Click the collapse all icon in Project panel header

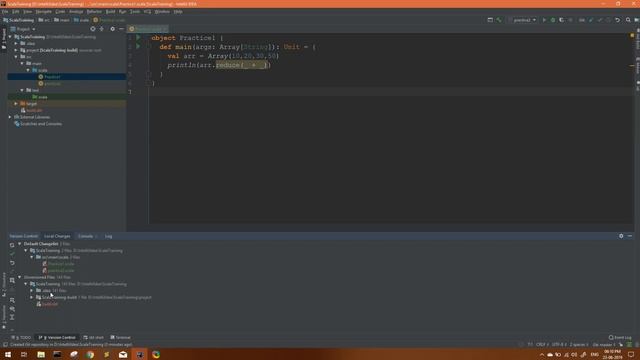(102, 29)
